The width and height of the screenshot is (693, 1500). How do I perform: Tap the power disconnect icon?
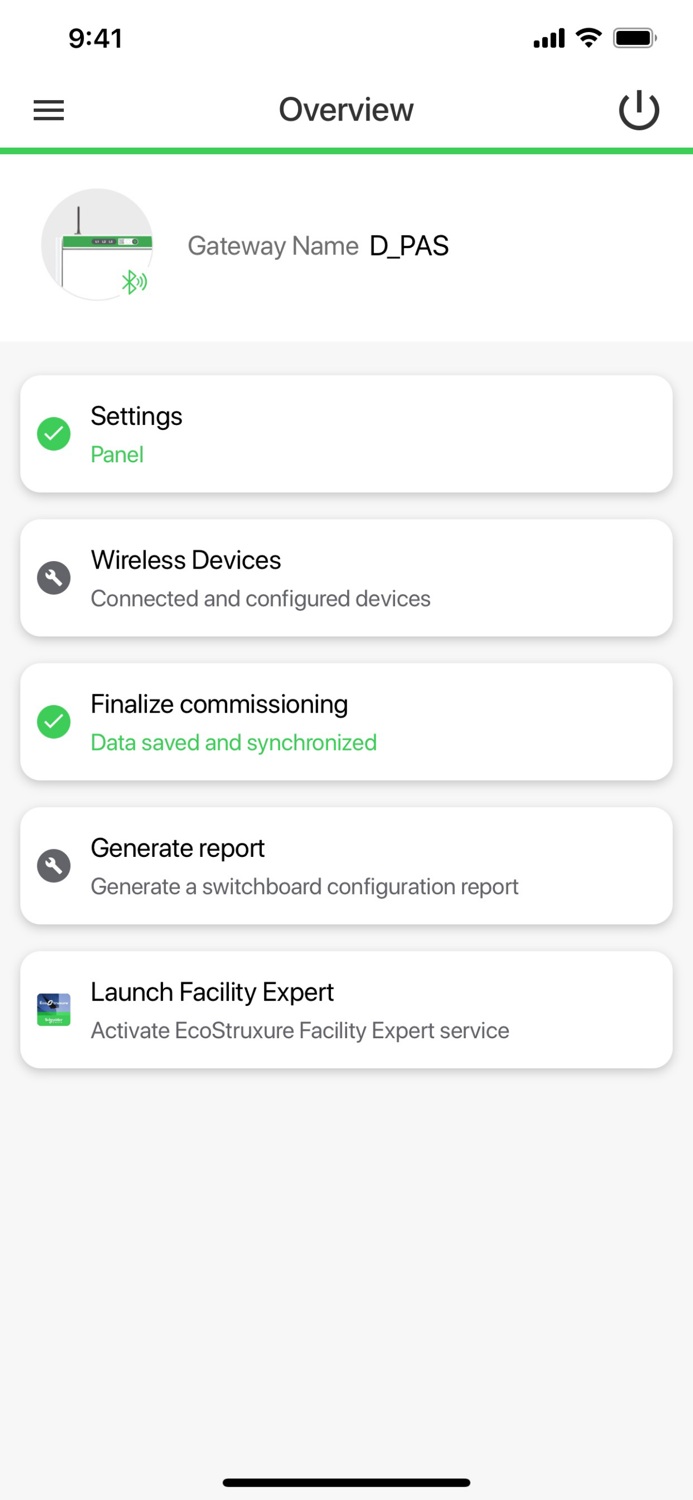pos(639,110)
